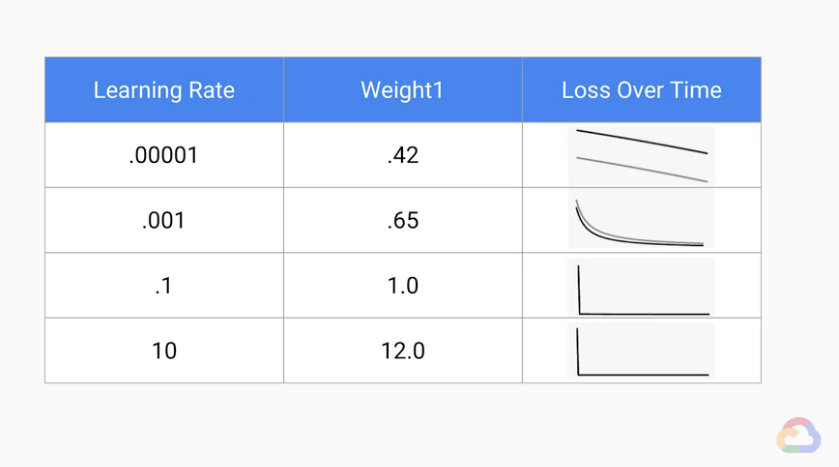Viewport: 839px width, 467px height.
Task: Click the .65 weight value
Action: coord(402,221)
